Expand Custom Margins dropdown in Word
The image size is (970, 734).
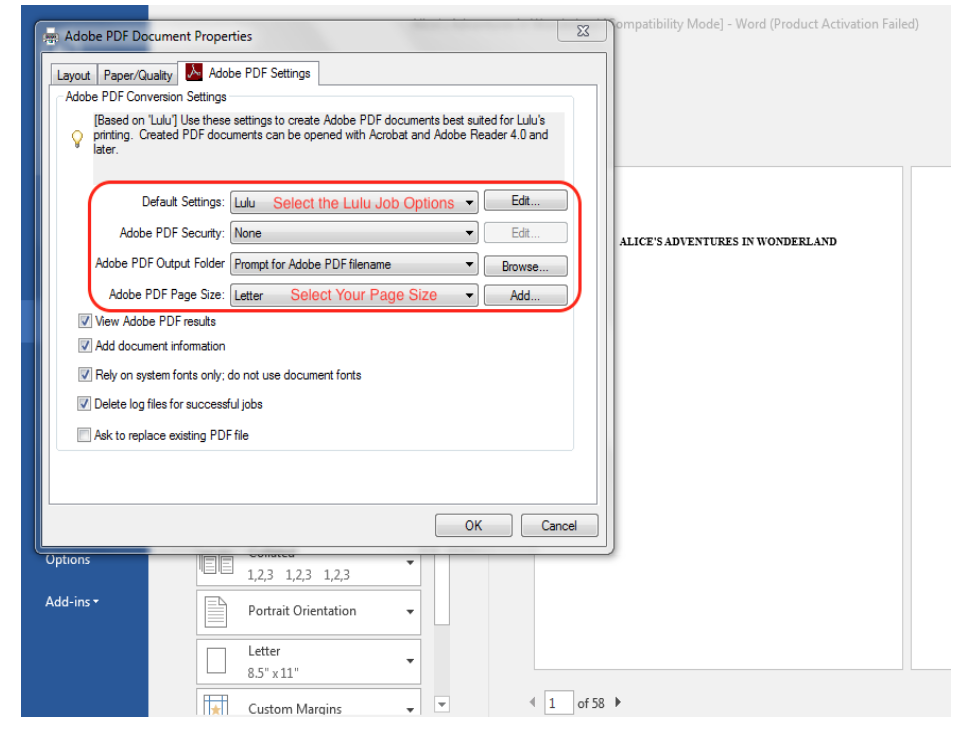(410, 709)
